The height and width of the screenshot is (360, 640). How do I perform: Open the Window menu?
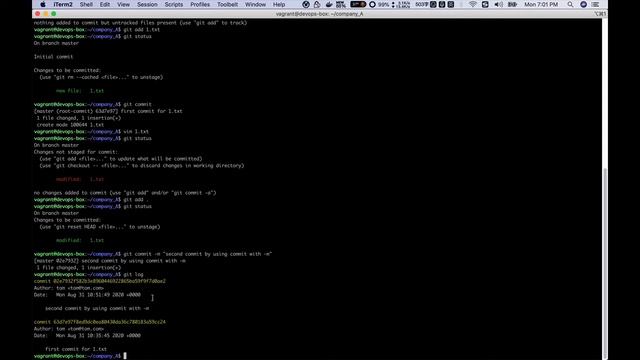point(256,4)
